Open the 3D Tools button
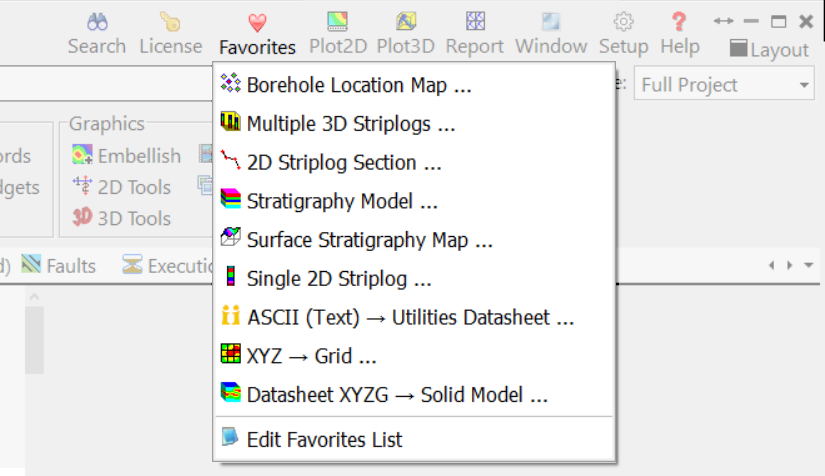 [122, 218]
